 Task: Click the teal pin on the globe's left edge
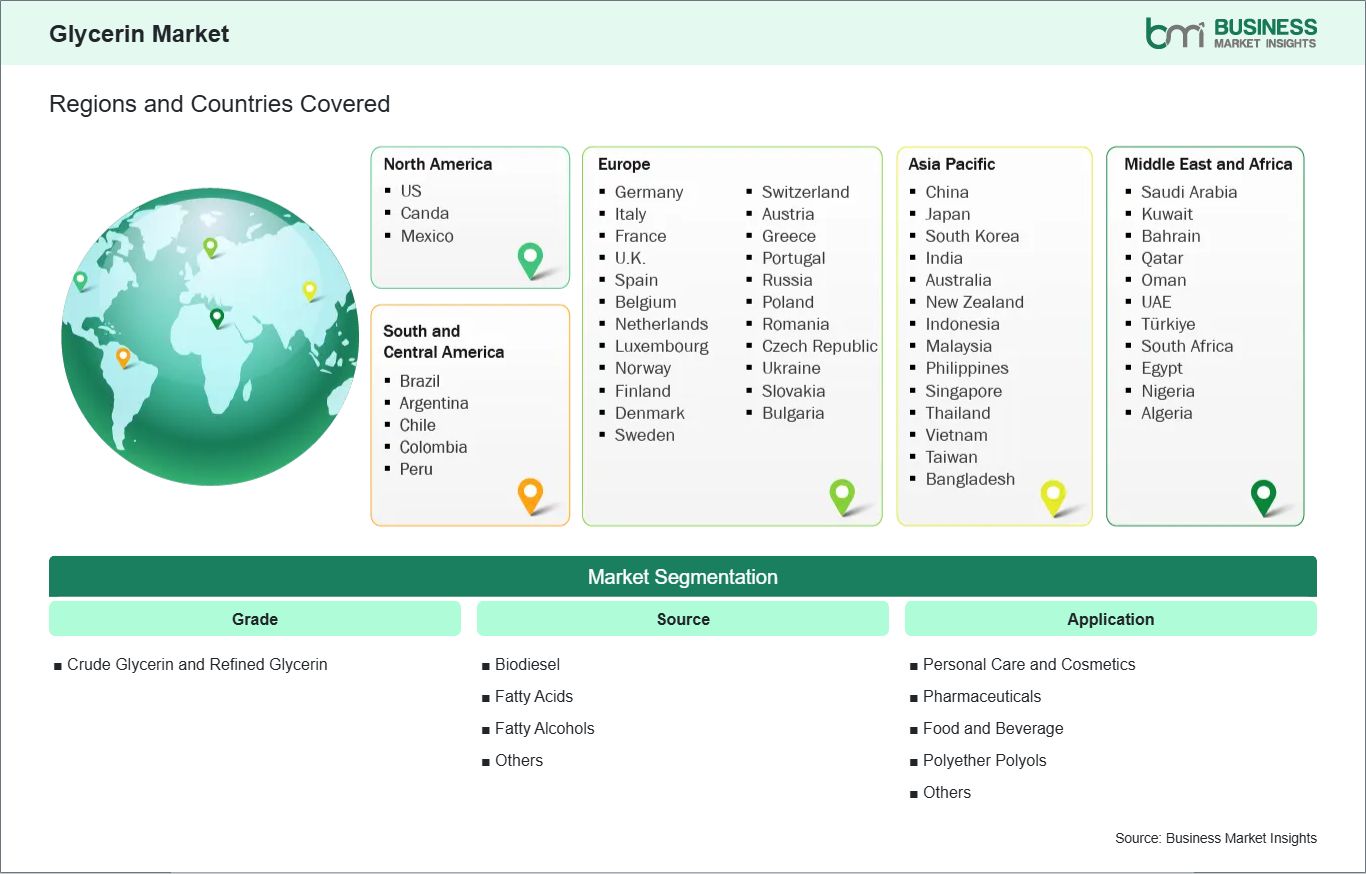[x=80, y=280]
